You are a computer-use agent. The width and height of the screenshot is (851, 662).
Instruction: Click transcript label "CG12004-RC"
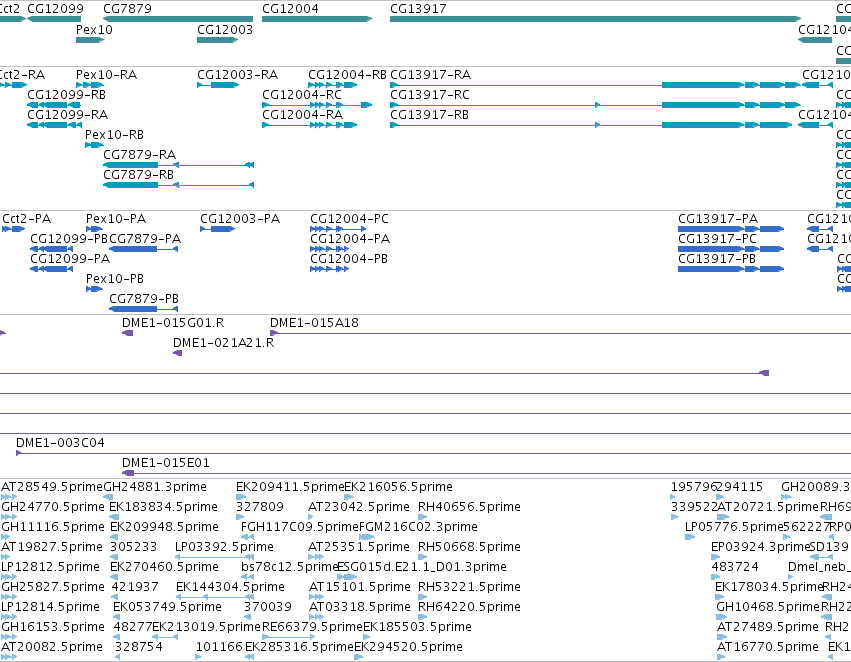pyautogui.click(x=302, y=94)
